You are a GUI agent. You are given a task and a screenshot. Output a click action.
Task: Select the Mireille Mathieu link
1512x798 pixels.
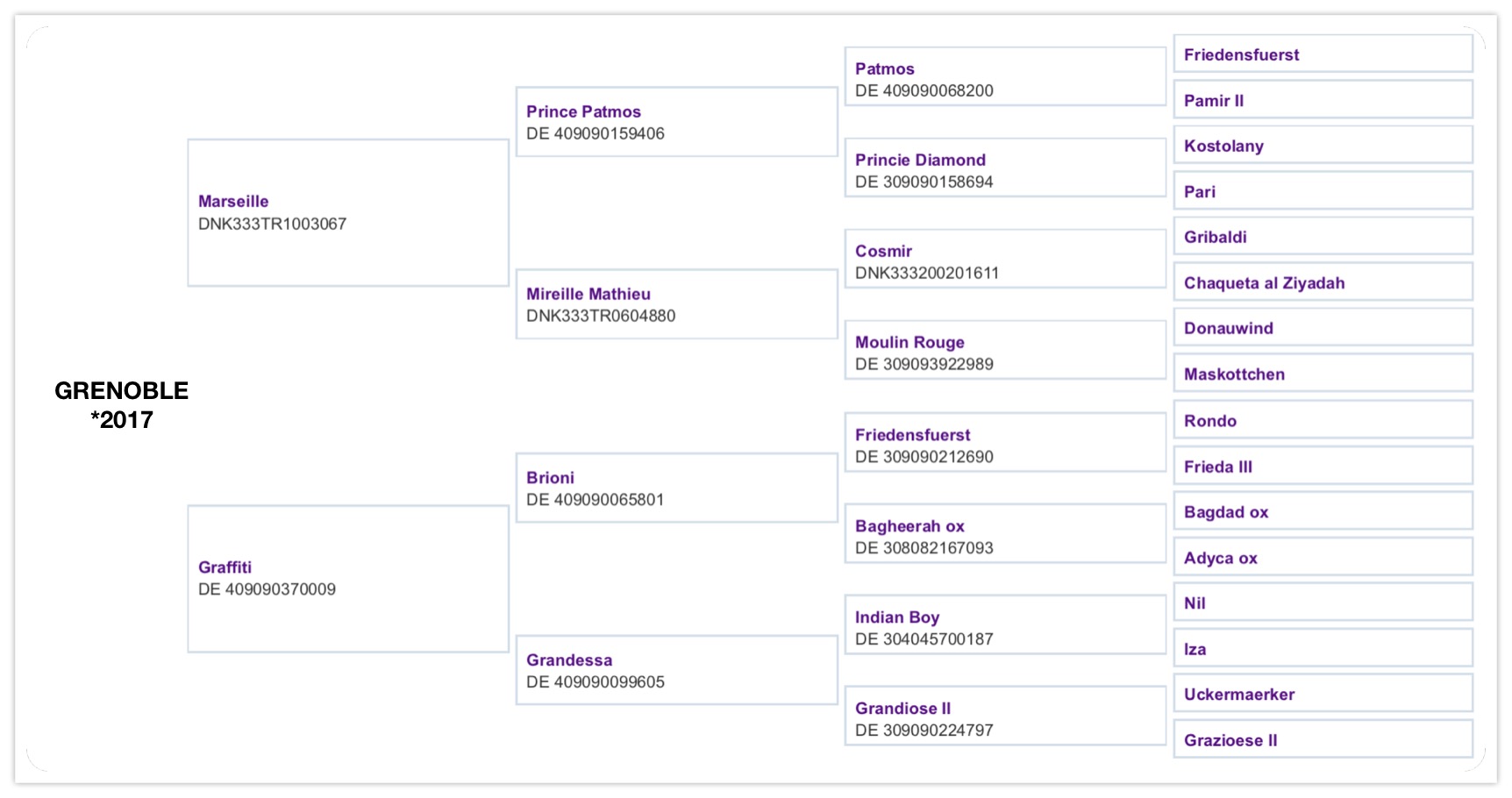(588, 295)
